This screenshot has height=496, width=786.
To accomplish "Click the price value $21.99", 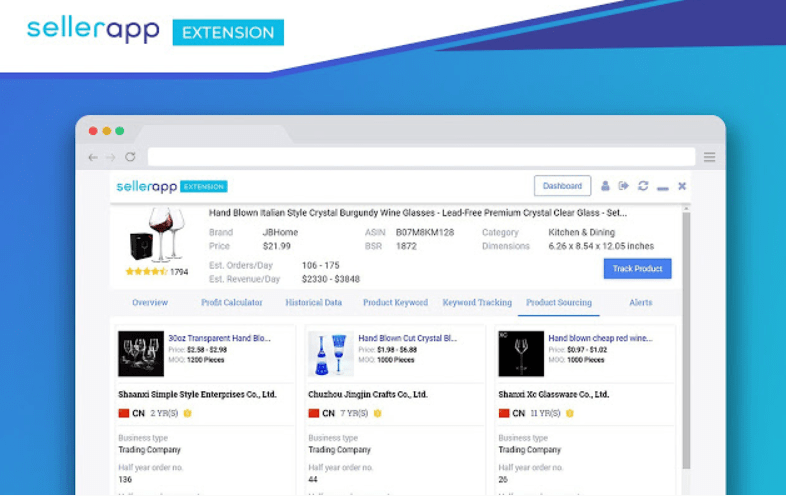I will point(277,246).
